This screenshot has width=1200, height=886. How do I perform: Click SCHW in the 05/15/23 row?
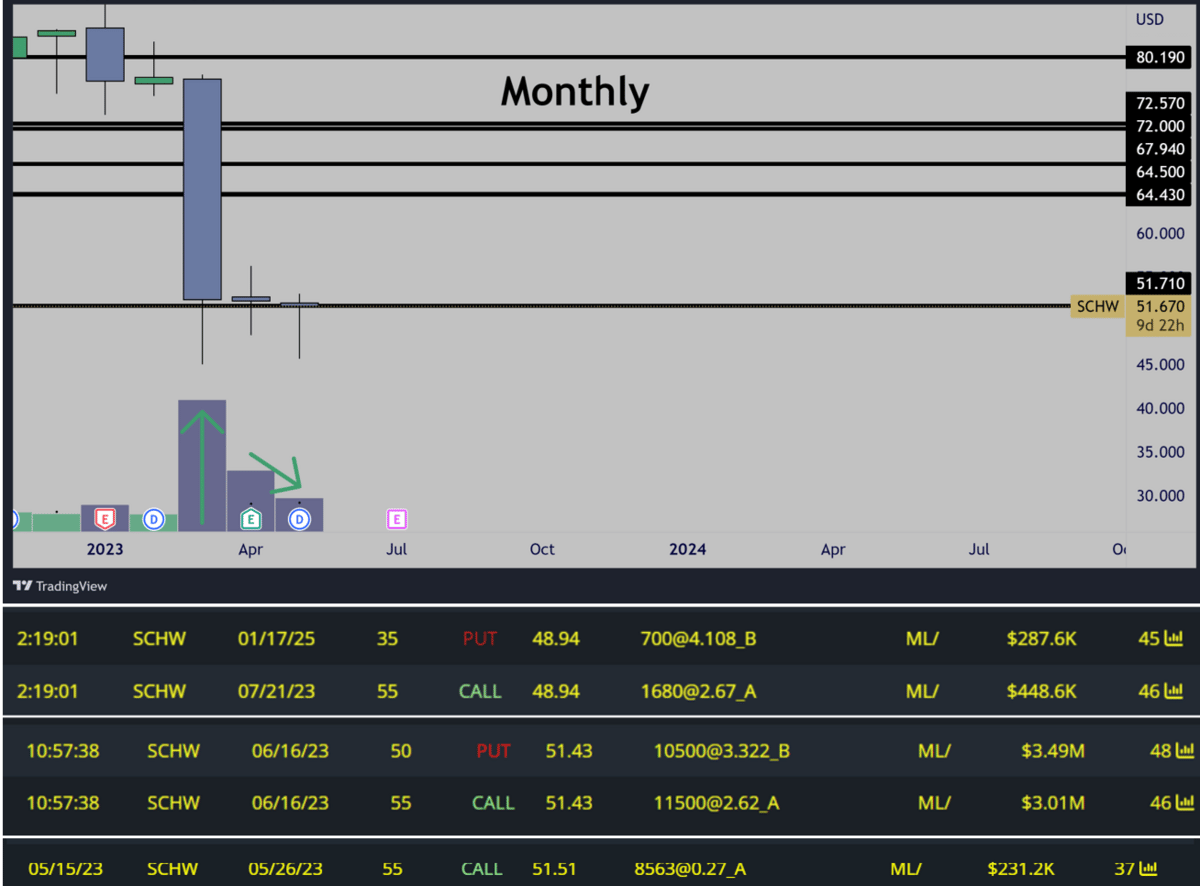click(172, 869)
